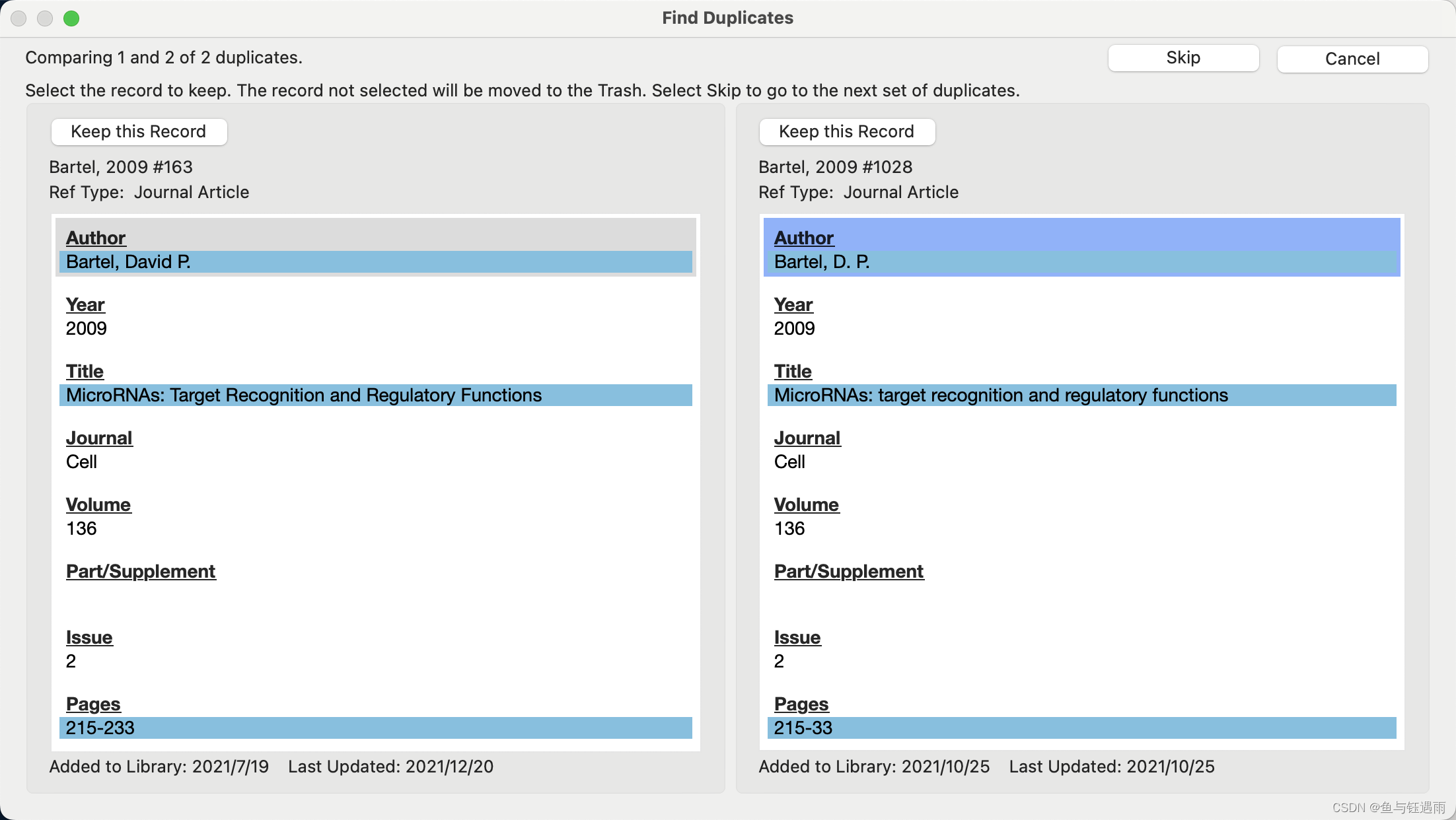Select lowercase title 'MicroRNAs: target recognition and regulatory functions'
This screenshot has height=820, width=1456.
pyautogui.click(x=1082, y=395)
